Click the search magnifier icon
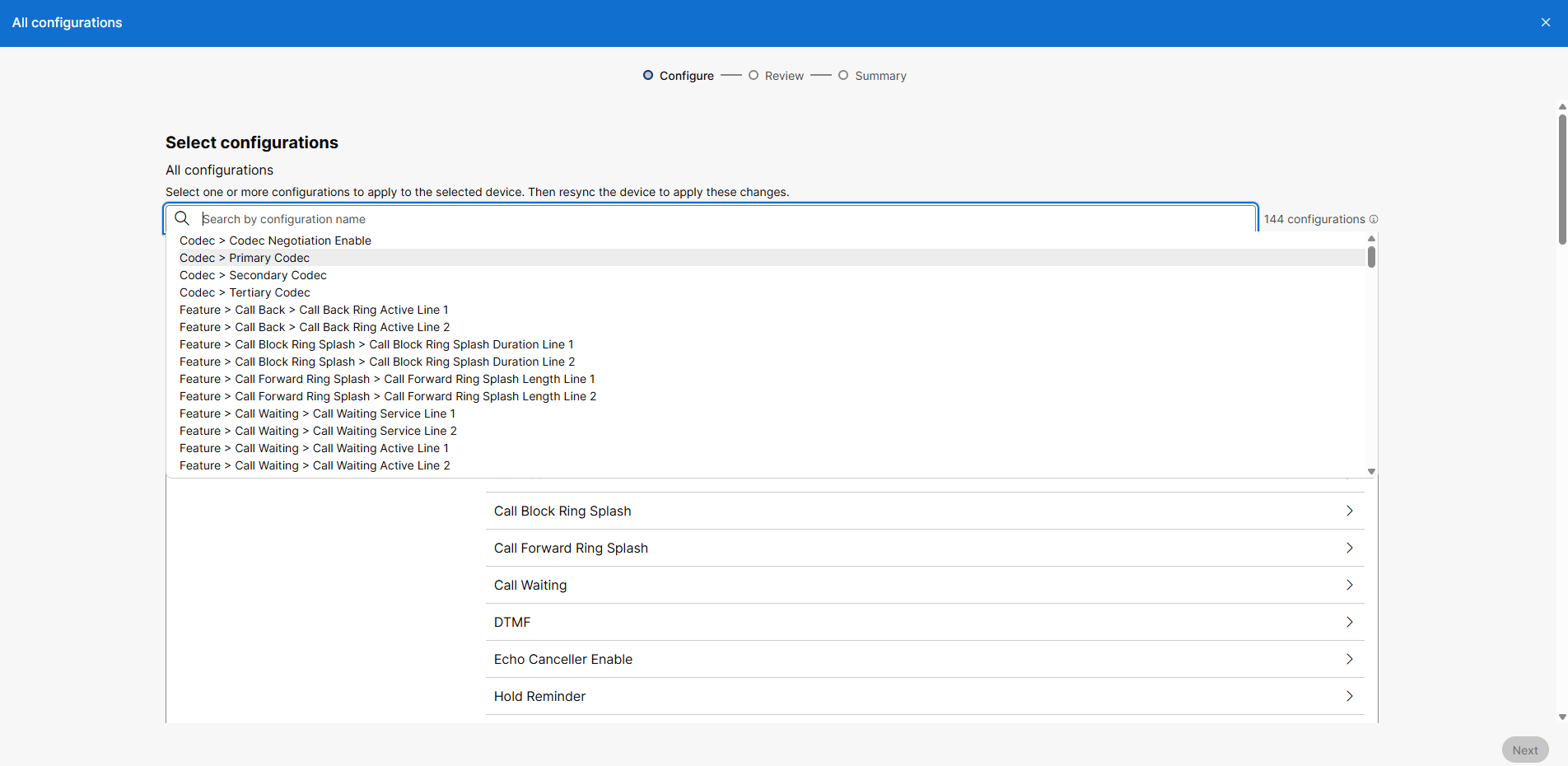The height and width of the screenshot is (766, 1568). (182, 218)
